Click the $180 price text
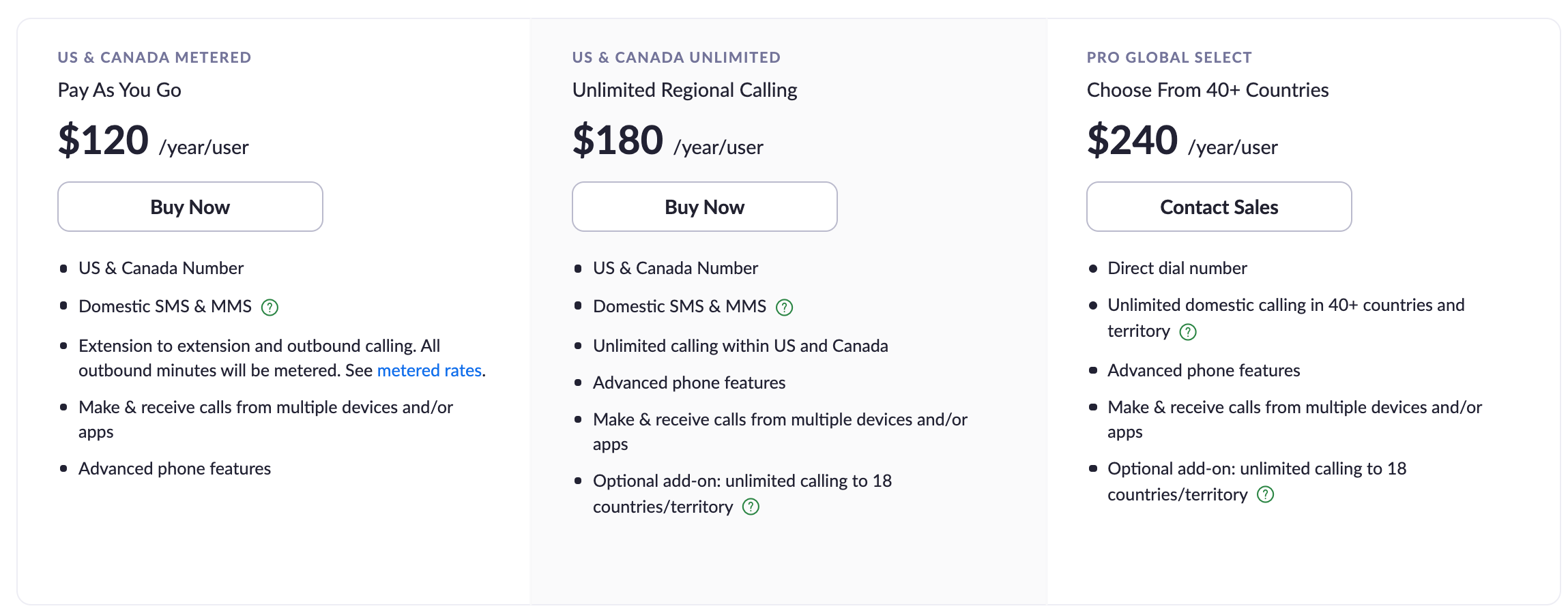This screenshot has height=615, width=1568. coord(618,140)
